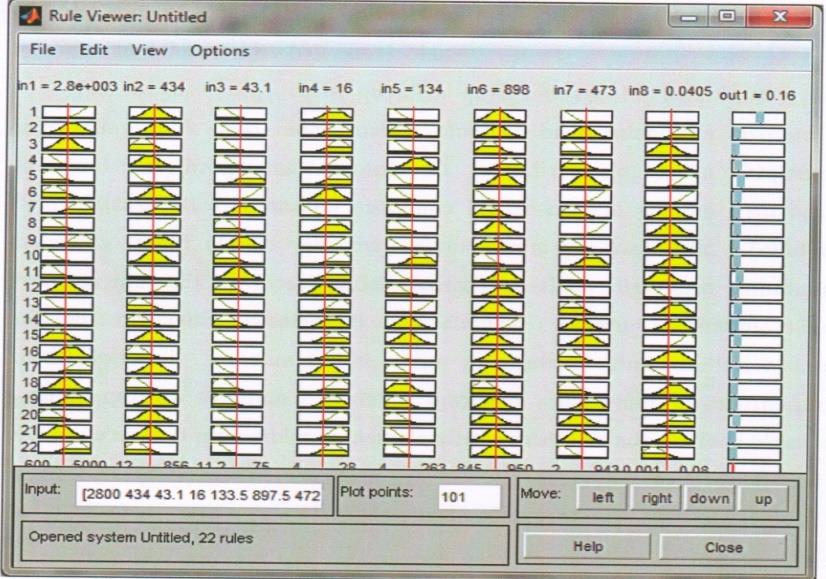Click the MATLAB icon in title bar

tap(30, 16)
